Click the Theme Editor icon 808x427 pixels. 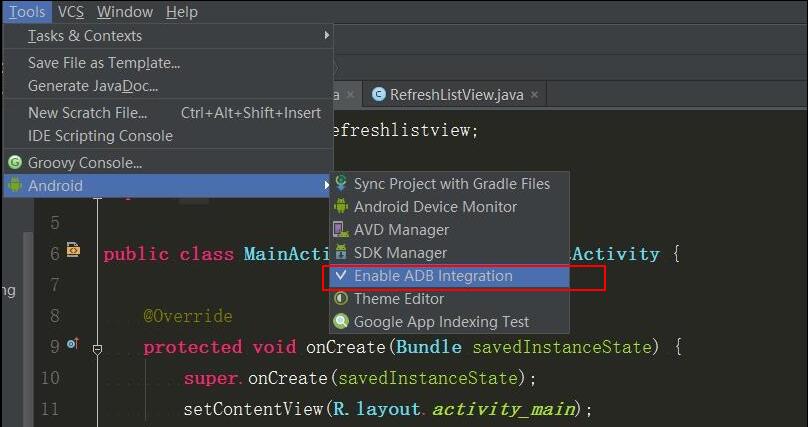tap(341, 299)
